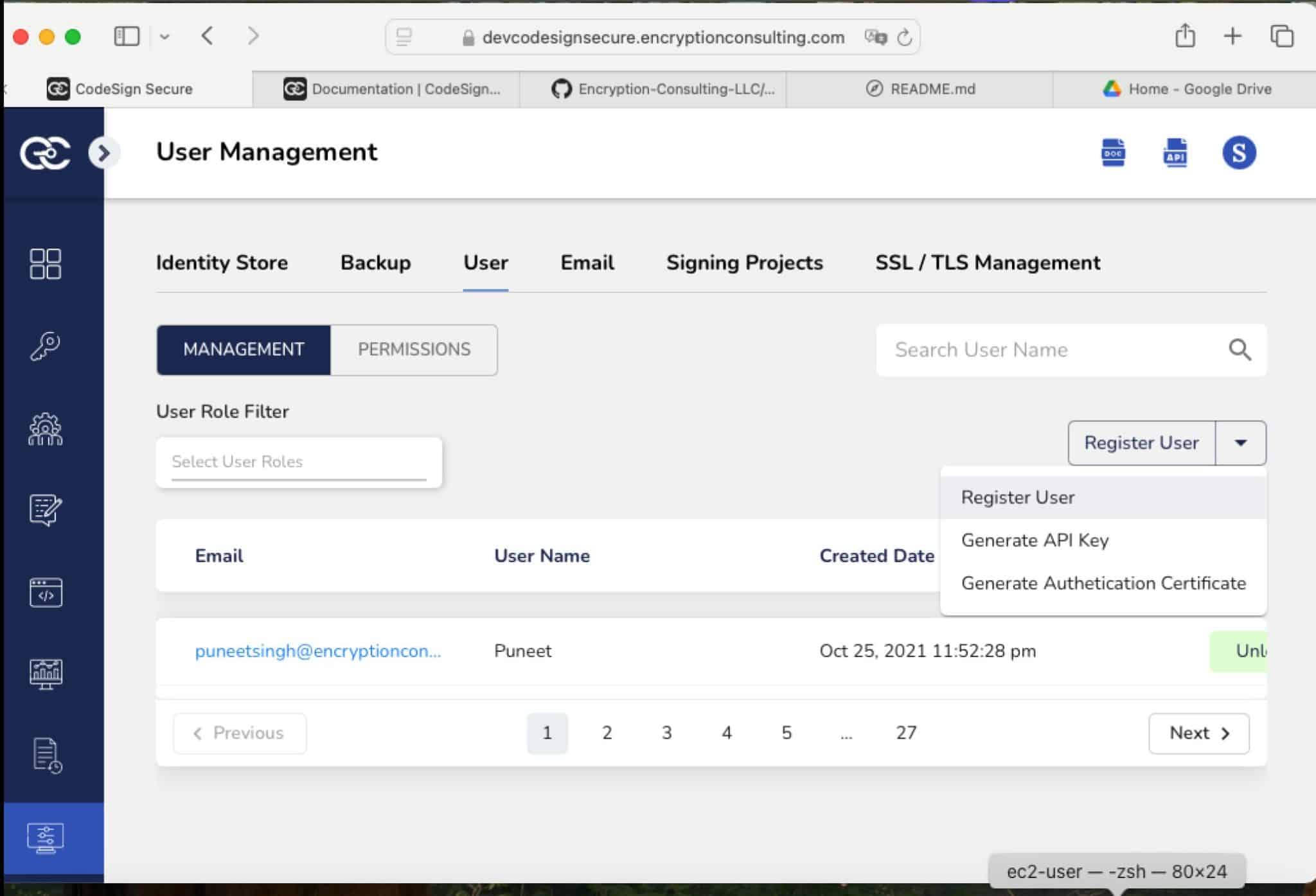Click the code window sidebar icon

tap(45, 592)
